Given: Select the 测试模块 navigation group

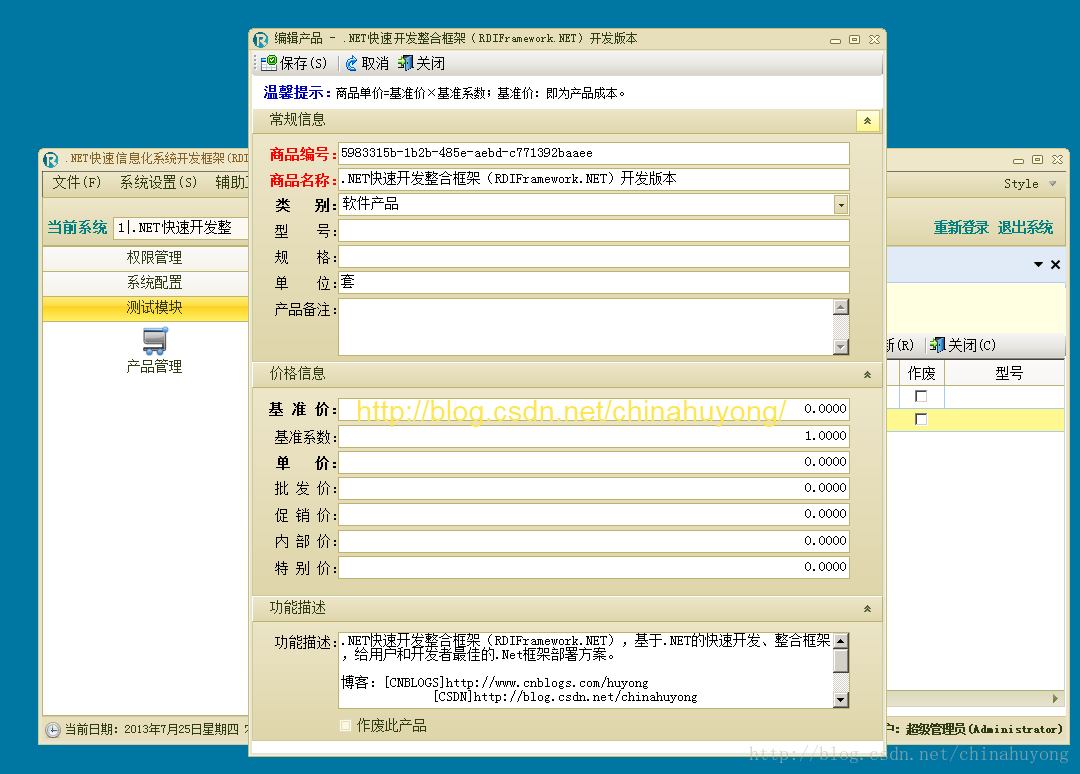Looking at the screenshot, I should (x=145, y=308).
